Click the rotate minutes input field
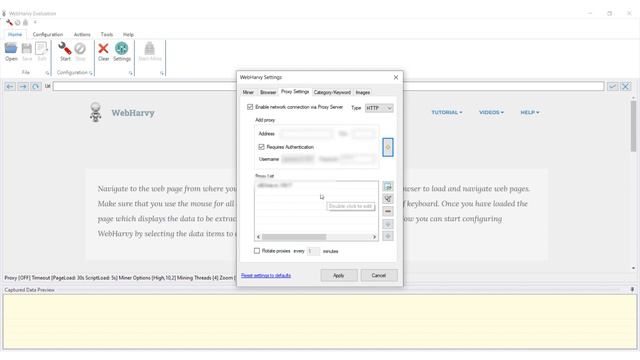 click(313, 251)
